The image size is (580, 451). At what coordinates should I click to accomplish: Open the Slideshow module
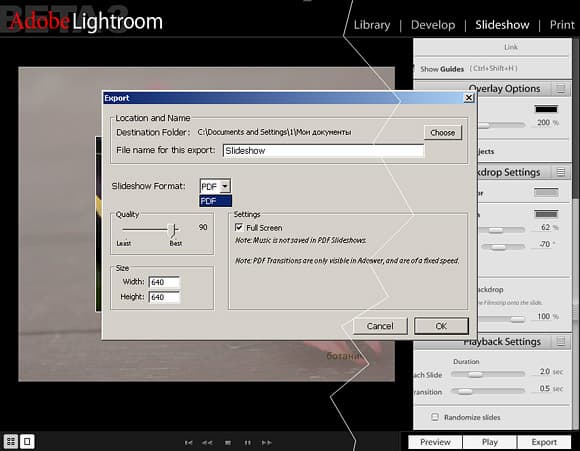pyautogui.click(x=502, y=25)
